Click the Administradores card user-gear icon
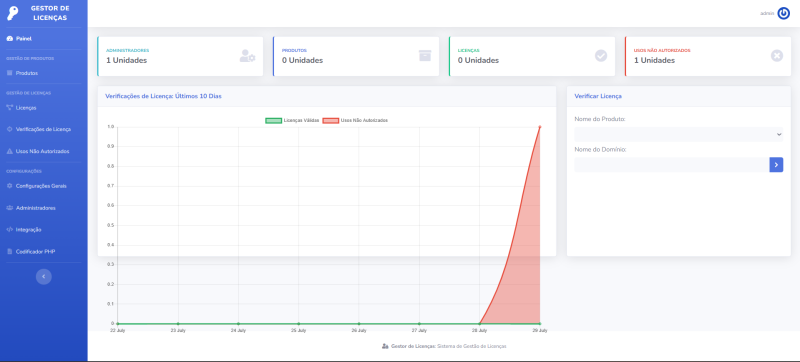 click(x=247, y=56)
